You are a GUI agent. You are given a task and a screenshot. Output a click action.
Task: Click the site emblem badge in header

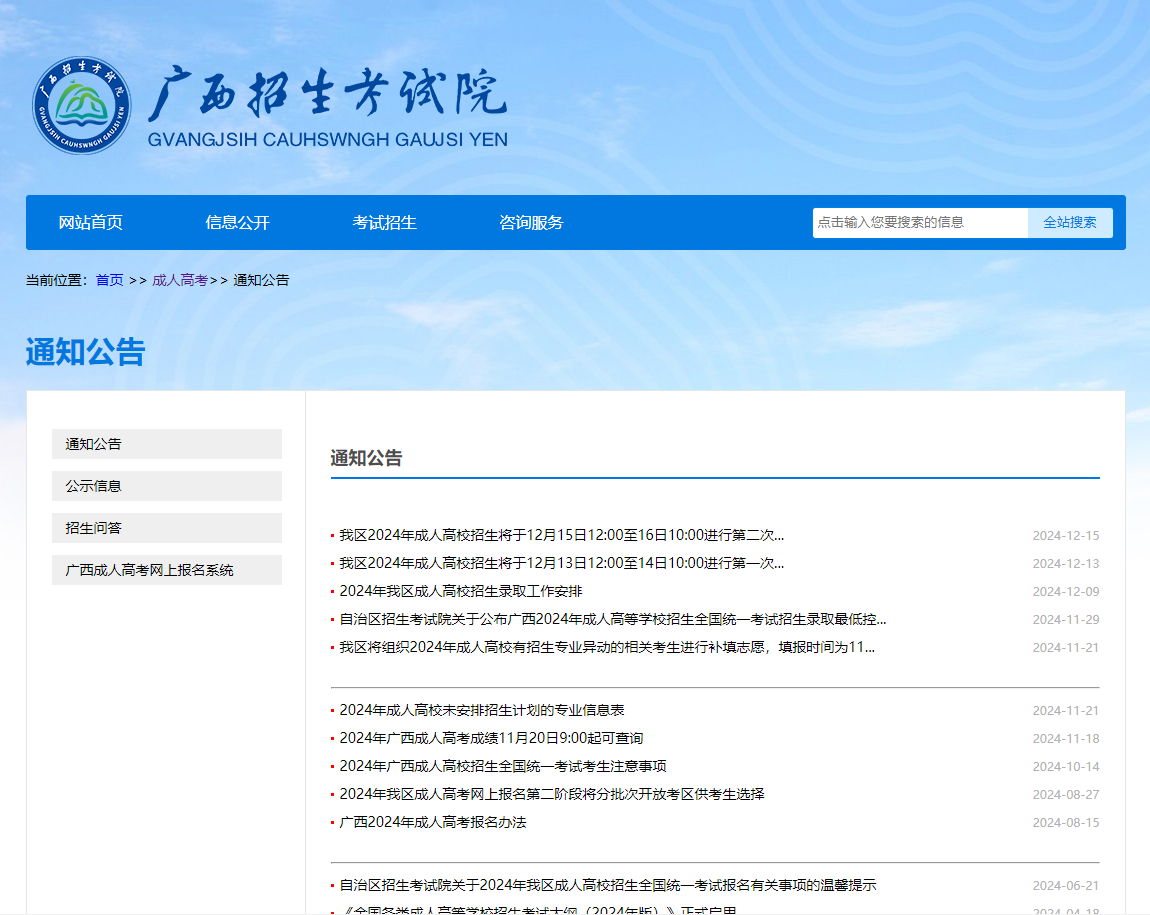tap(85, 103)
